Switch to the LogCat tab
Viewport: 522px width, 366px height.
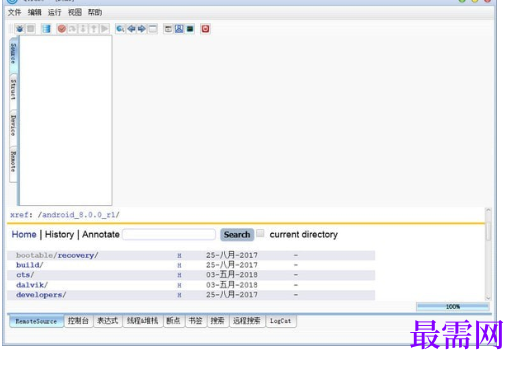point(281,321)
